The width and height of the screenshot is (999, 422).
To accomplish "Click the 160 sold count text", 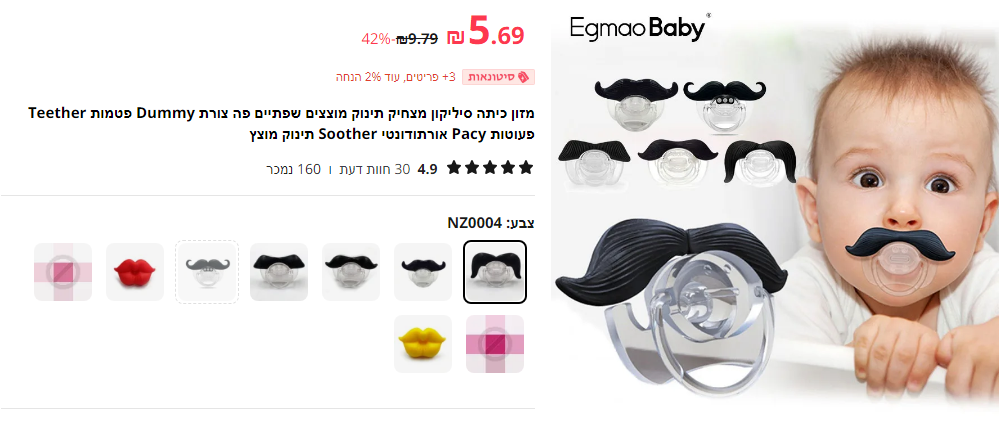I will pos(293,169).
